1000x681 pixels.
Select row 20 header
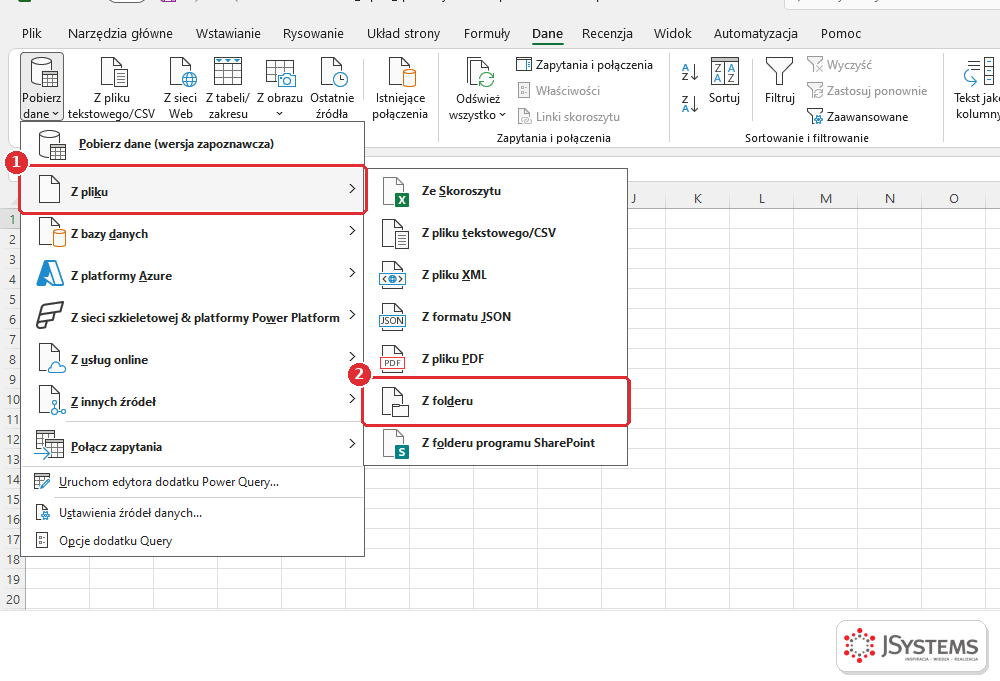pos(13,599)
